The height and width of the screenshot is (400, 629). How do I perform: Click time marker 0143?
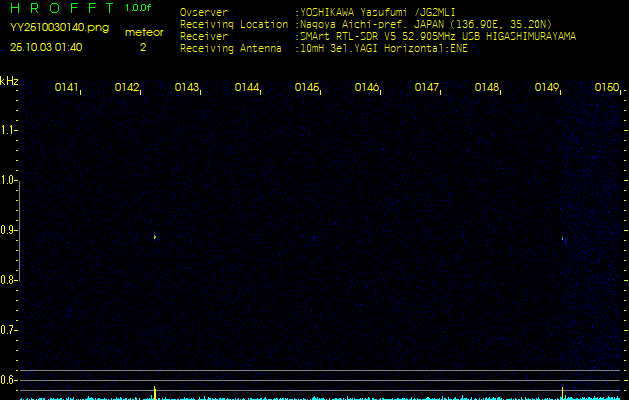[187, 87]
